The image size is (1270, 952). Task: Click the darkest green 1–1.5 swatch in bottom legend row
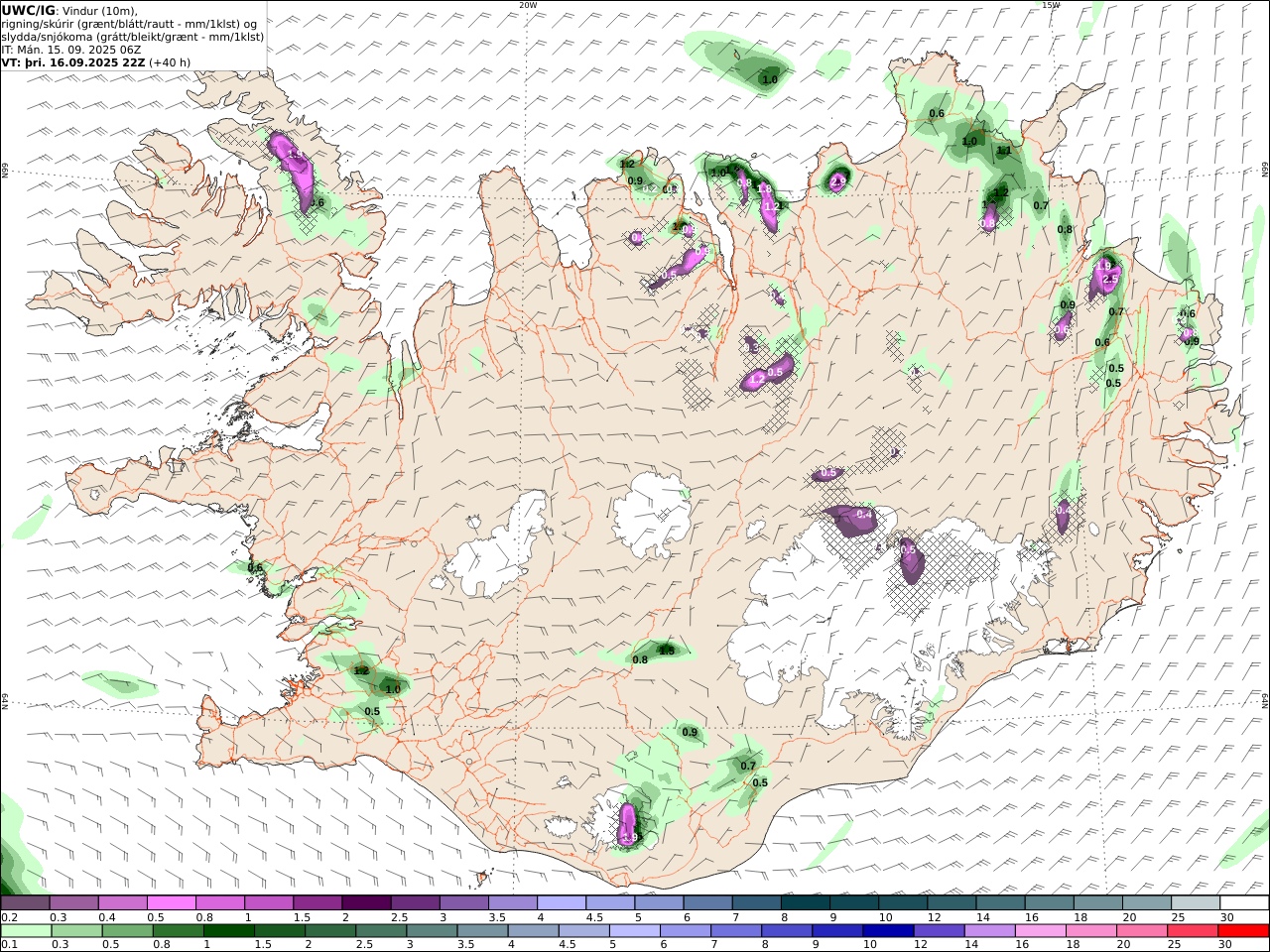pos(228,931)
